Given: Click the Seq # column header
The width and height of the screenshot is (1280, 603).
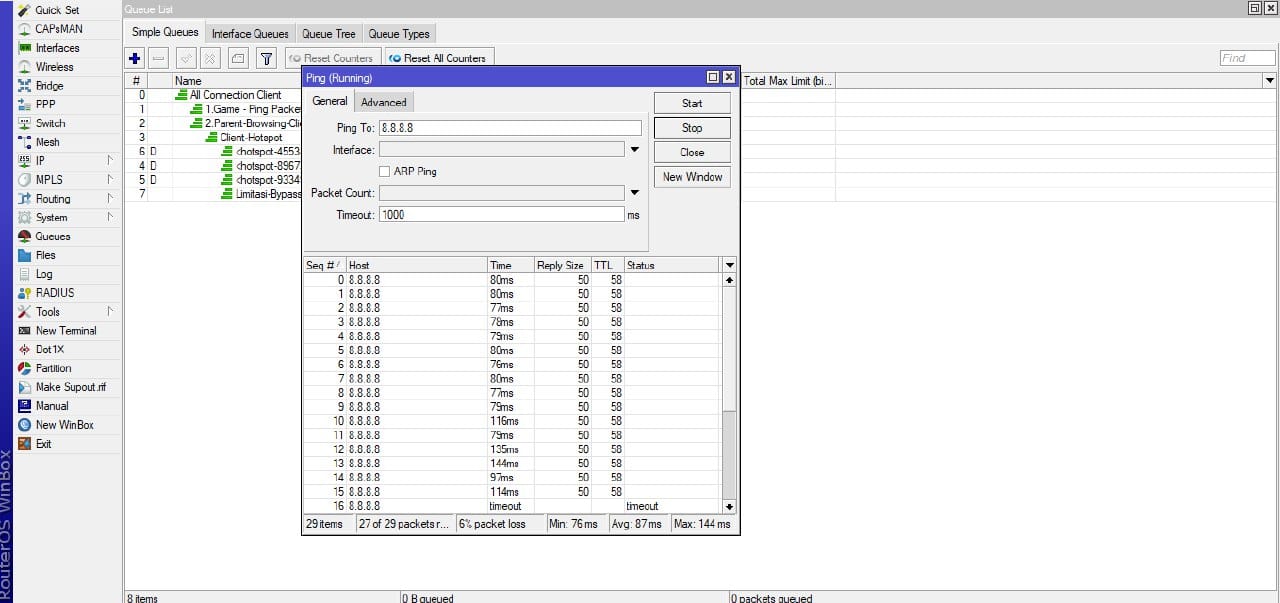Looking at the screenshot, I should 324,265.
